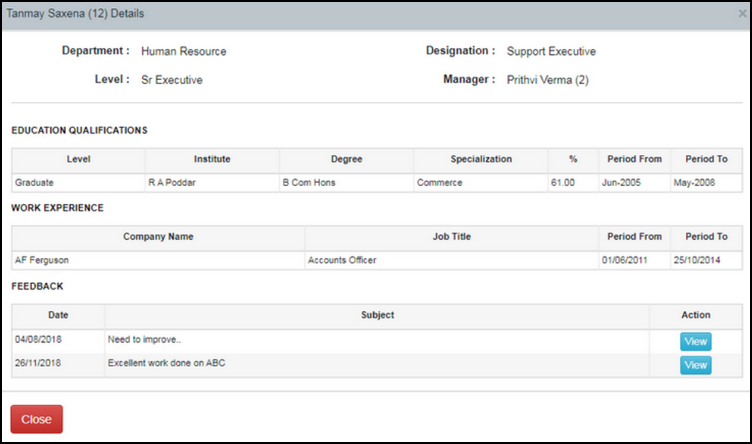Image resolution: width=752 pixels, height=444 pixels.
Task: Click the Manager label
Action: pyautogui.click(x=469, y=80)
